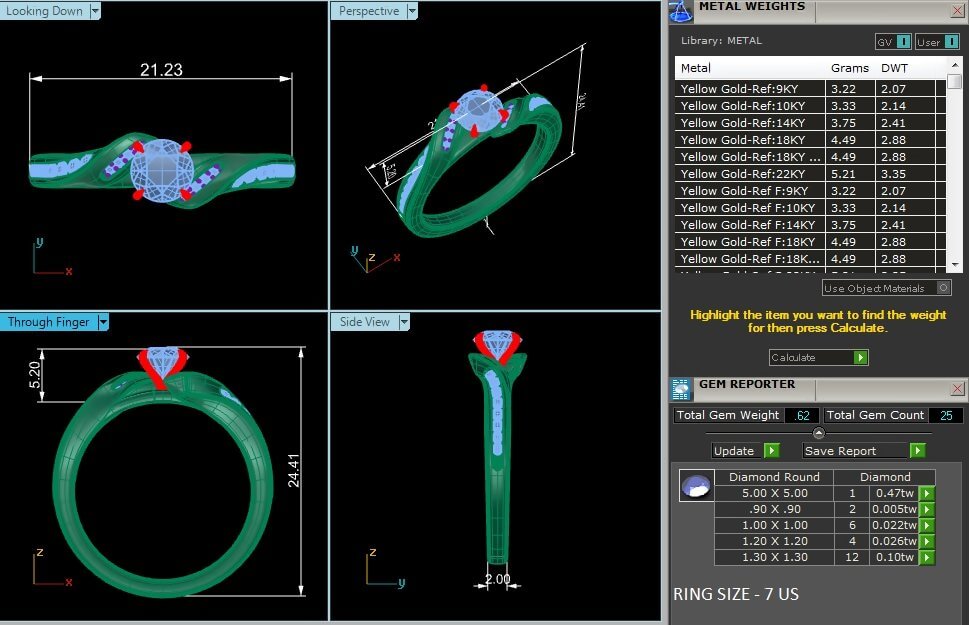Enable Use Object Materials option

coord(943,288)
